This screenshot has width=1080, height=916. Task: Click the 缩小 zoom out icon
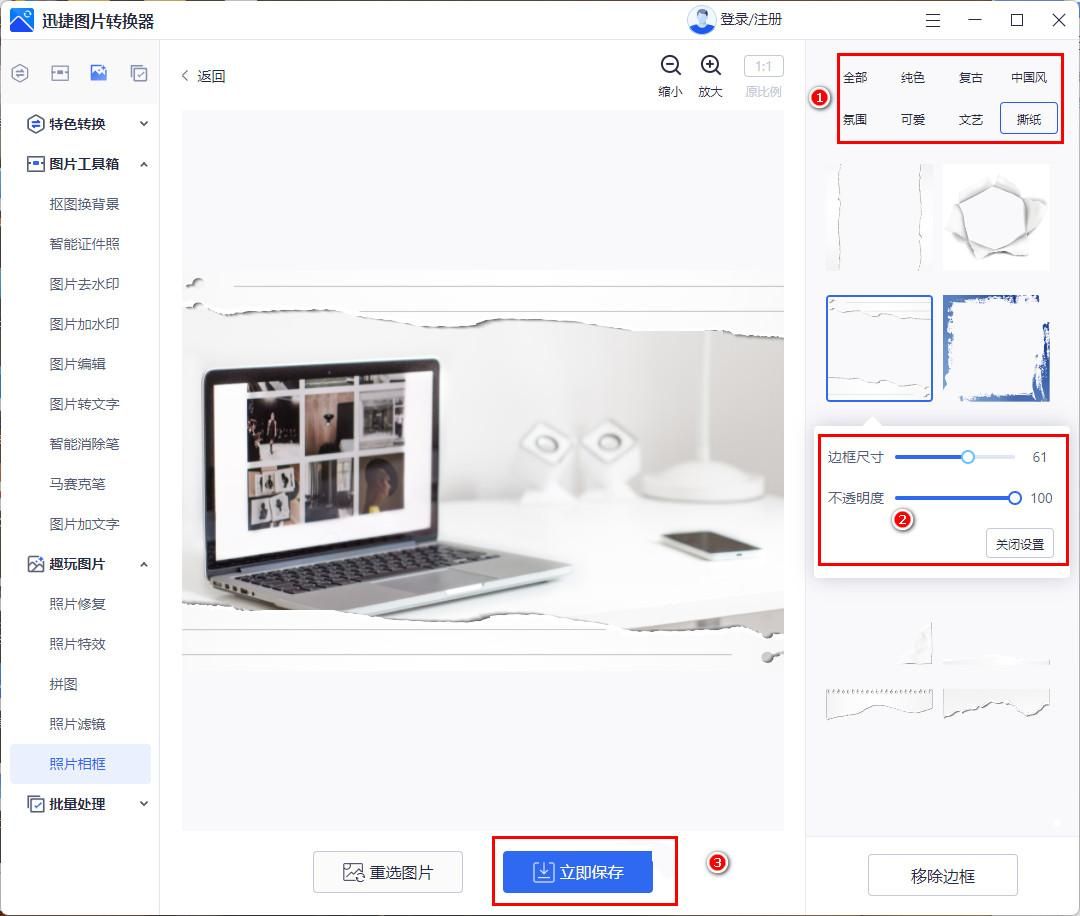[670, 65]
